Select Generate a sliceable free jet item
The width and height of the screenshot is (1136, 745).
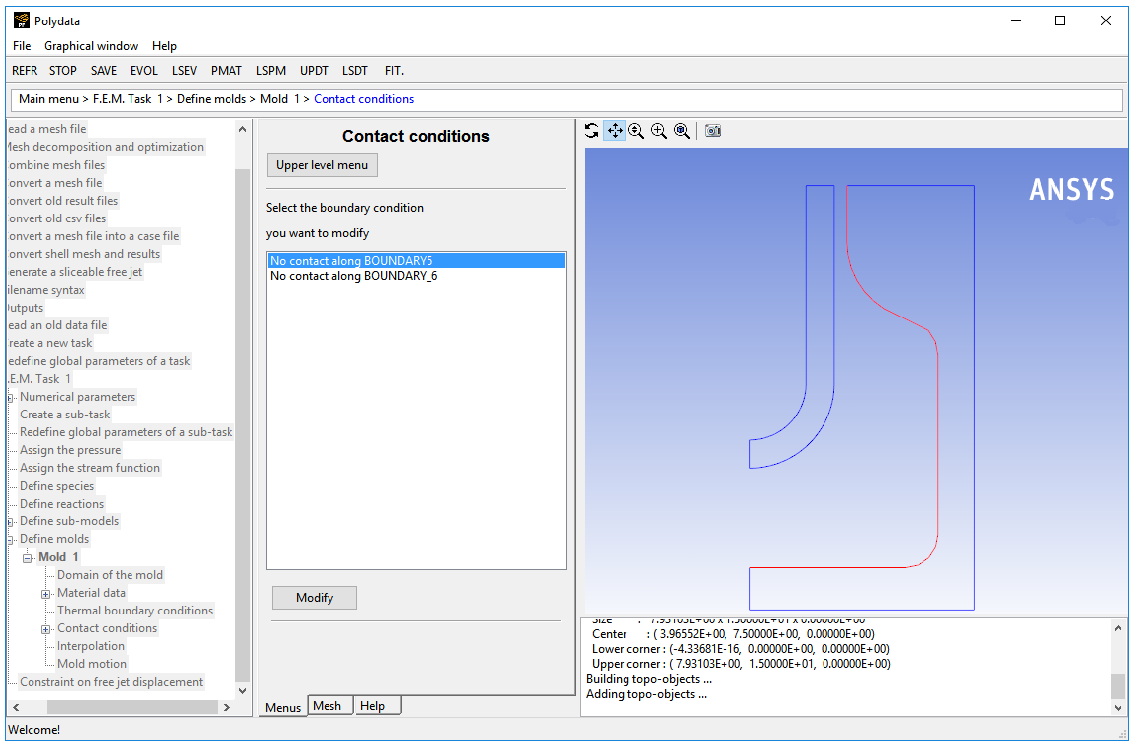point(75,272)
